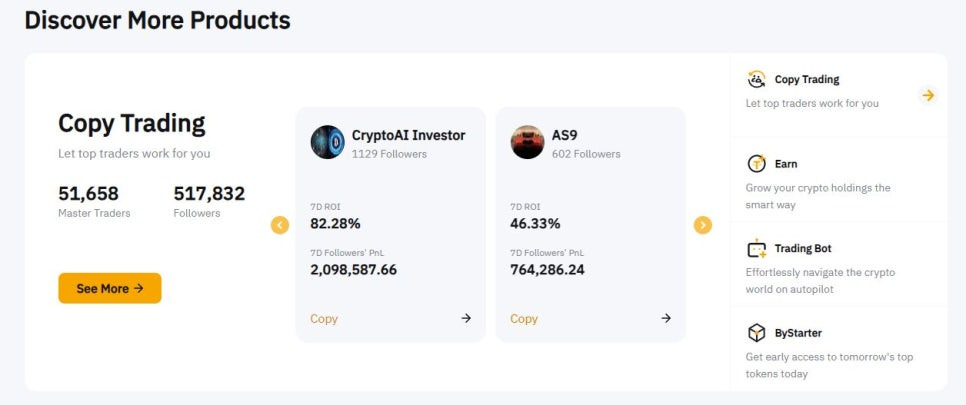Copy the CryptoAI Investor trader
The image size is (966, 405).
[x=324, y=319]
